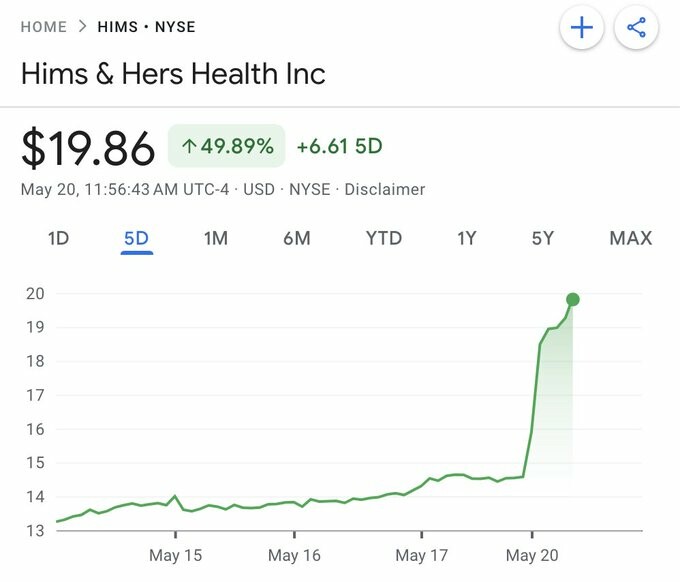This screenshot has height=582, width=680.
Task: Switch to 6M chart view
Action: pyautogui.click(x=297, y=238)
